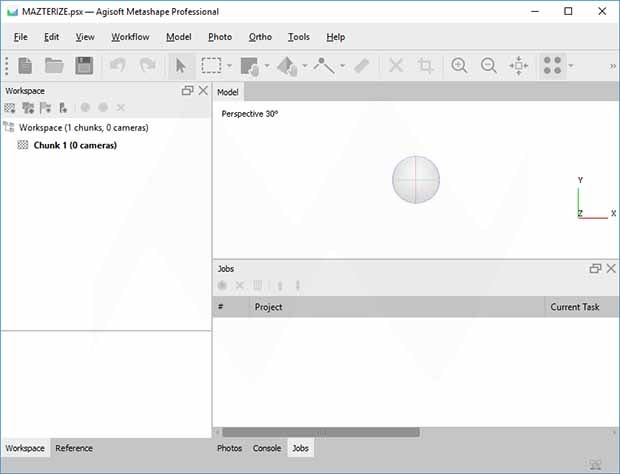This screenshot has height=474, width=620.
Task: Save project using the floppy disk icon
Action: click(84, 66)
